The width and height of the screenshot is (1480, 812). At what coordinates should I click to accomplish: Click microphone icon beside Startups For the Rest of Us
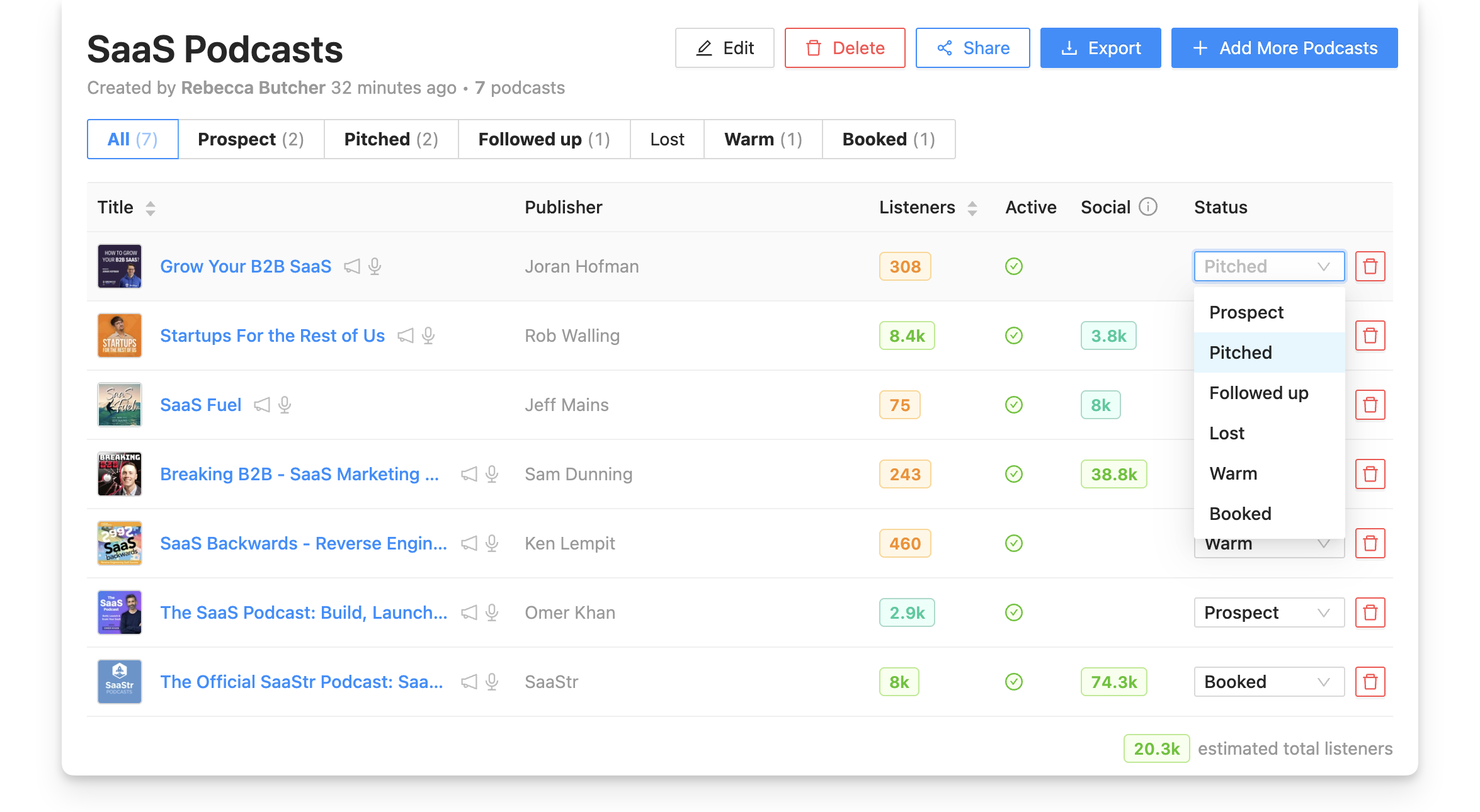coord(428,336)
